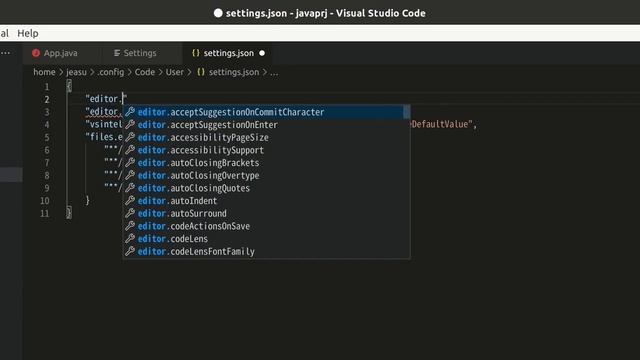Click the braces icon in breadcrumb
Viewport: 640px width, 360px height.
pyautogui.click(x=201, y=72)
